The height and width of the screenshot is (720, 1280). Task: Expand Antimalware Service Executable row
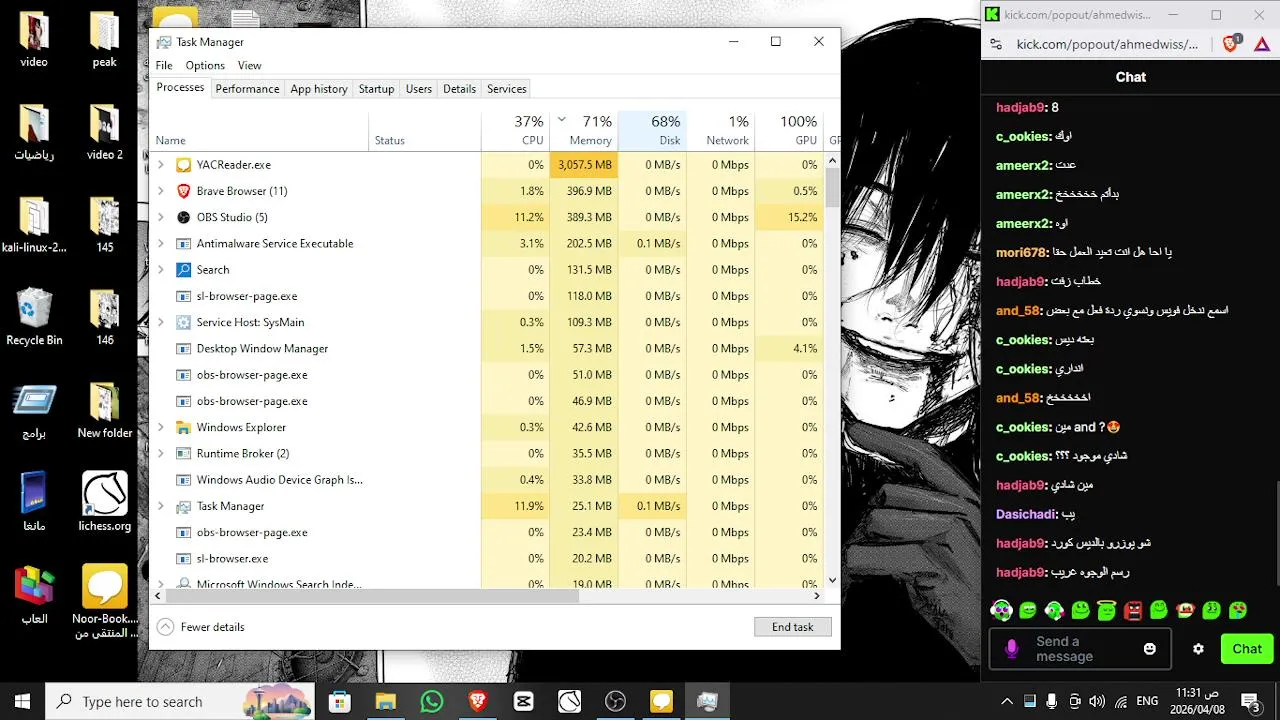pos(161,243)
